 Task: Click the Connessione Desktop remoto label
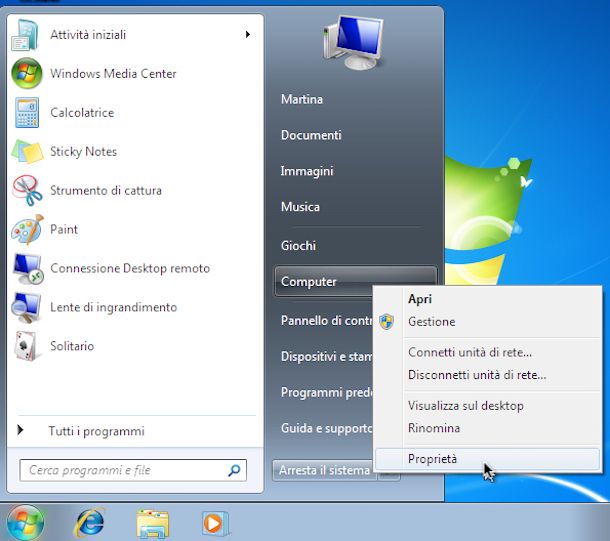tap(130, 268)
